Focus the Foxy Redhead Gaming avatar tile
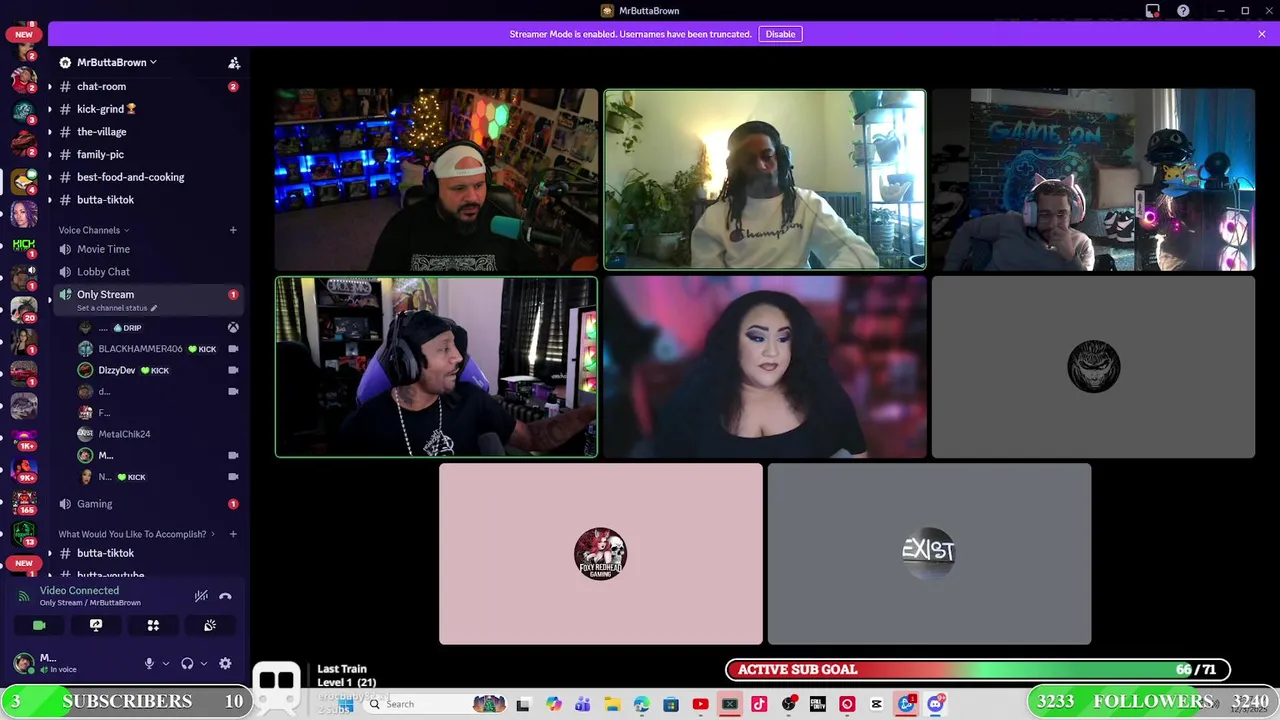The height and width of the screenshot is (720, 1280). (600, 553)
